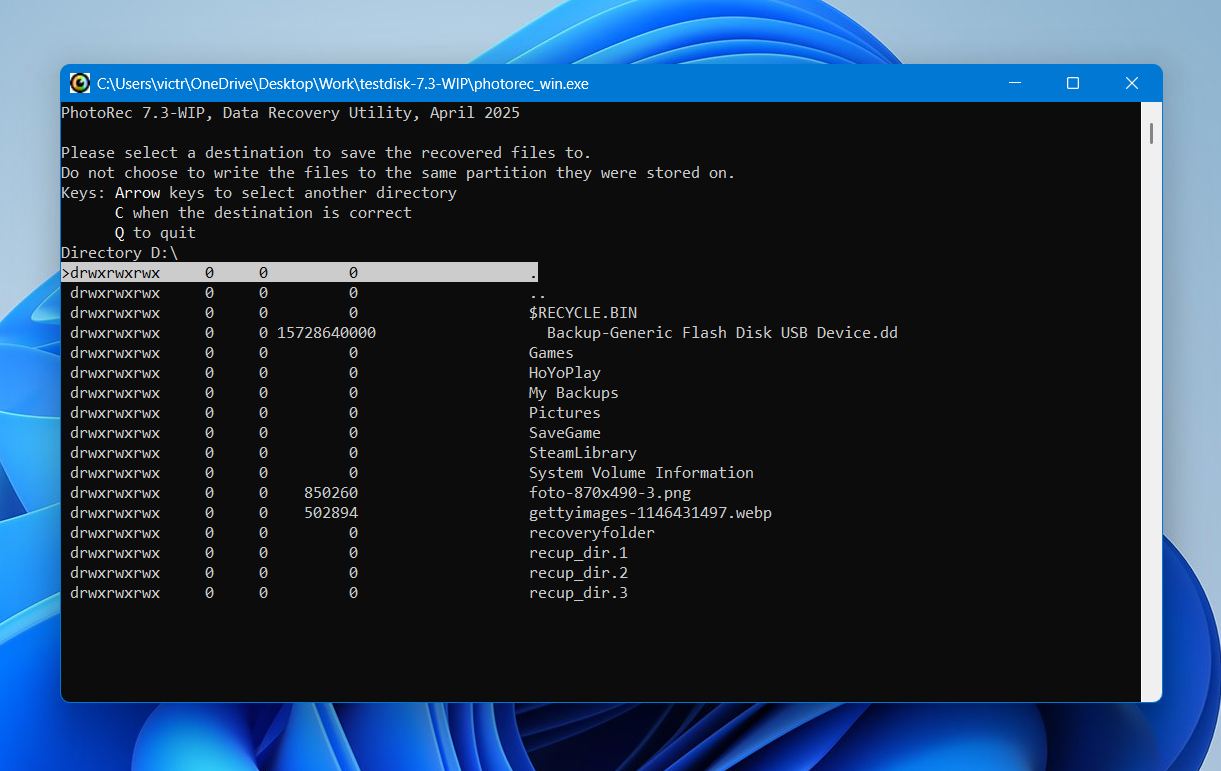Select Backup-Generic Flash Disk USB Device.dd entry
Image resolution: width=1221 pixels, height=771 pixels.
(722, 333)
